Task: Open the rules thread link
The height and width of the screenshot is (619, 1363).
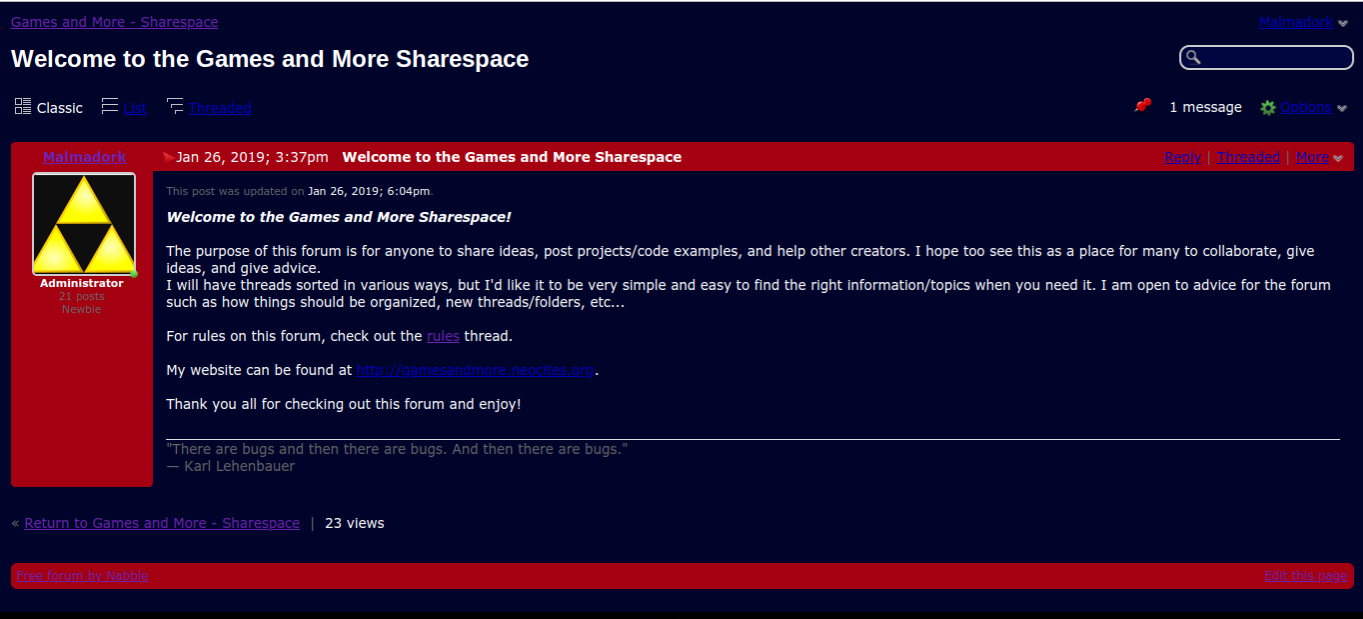Action: click(443, 336)
